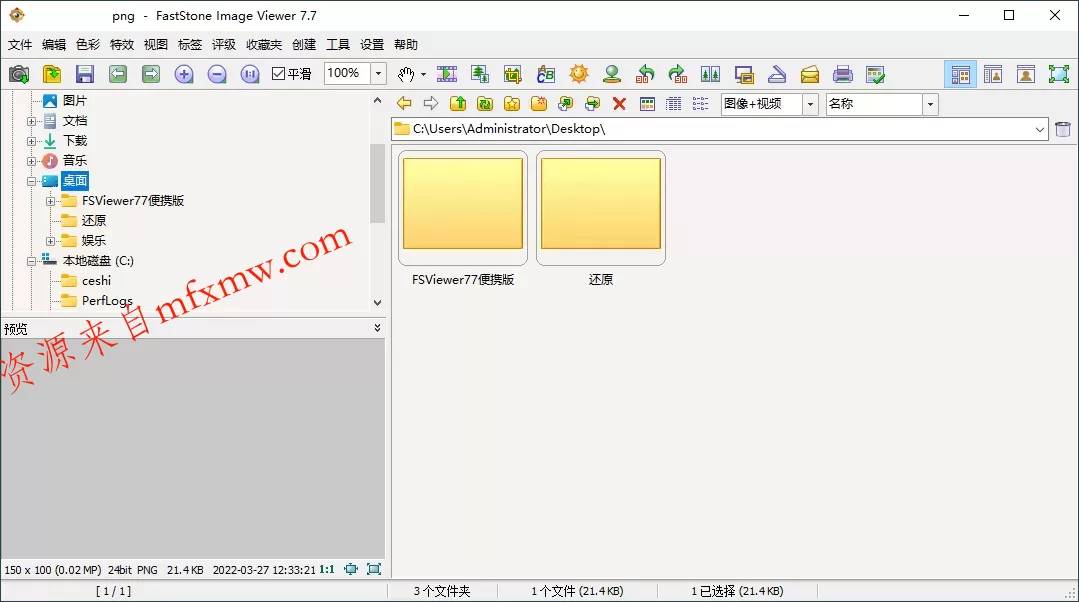Start the slideshow with the filmstrip icon
Image resolution: width=1079 pixels, height=602 pixels.
pos(447,74)
